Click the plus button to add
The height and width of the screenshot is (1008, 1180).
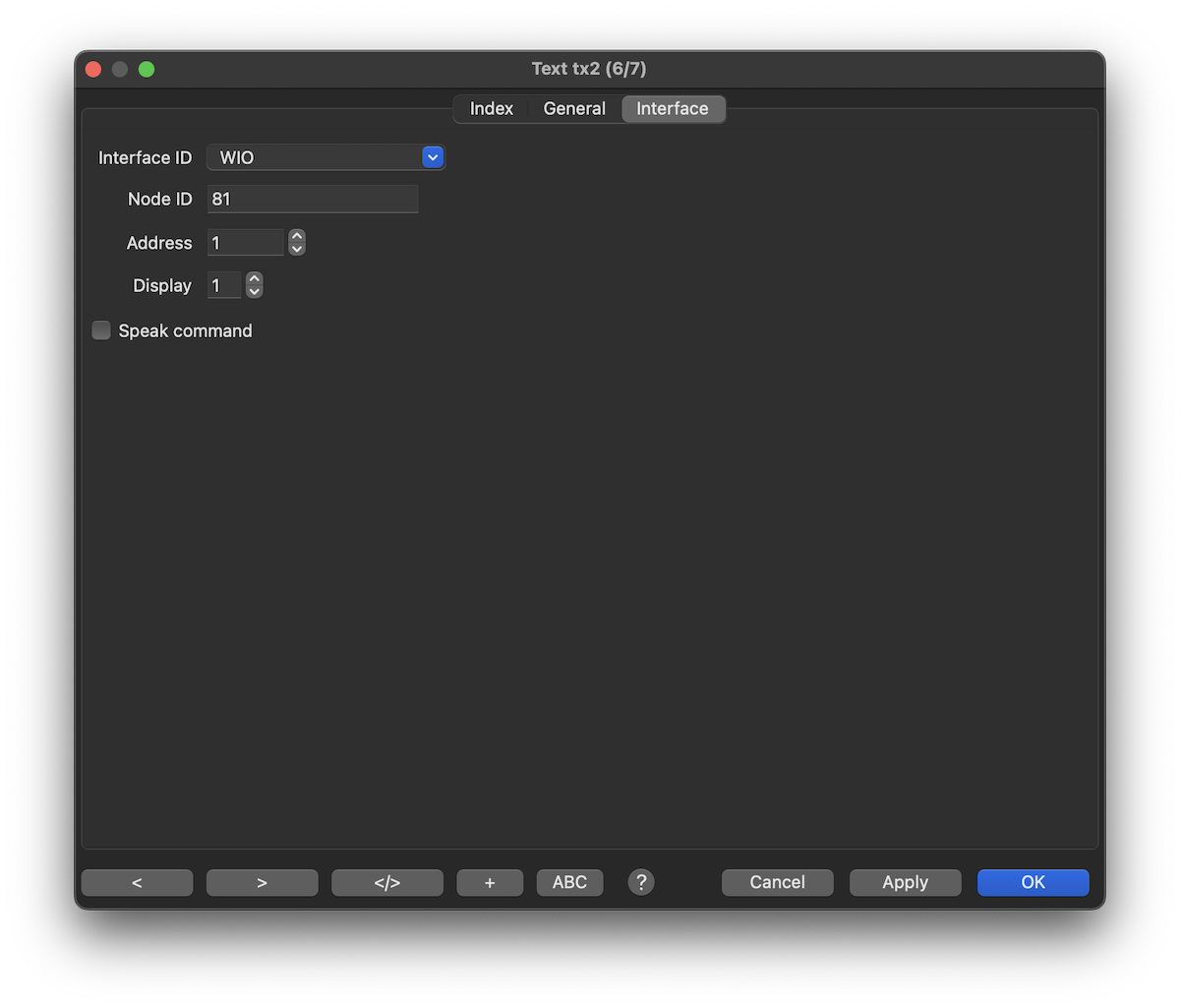pyautogui.click(x=490, y=882)
